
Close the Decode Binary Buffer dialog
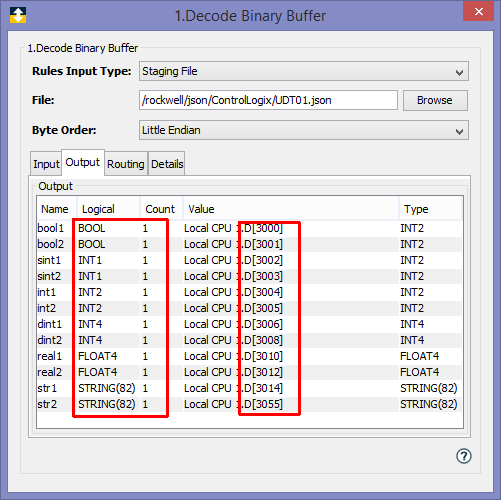tap(479, 12)
